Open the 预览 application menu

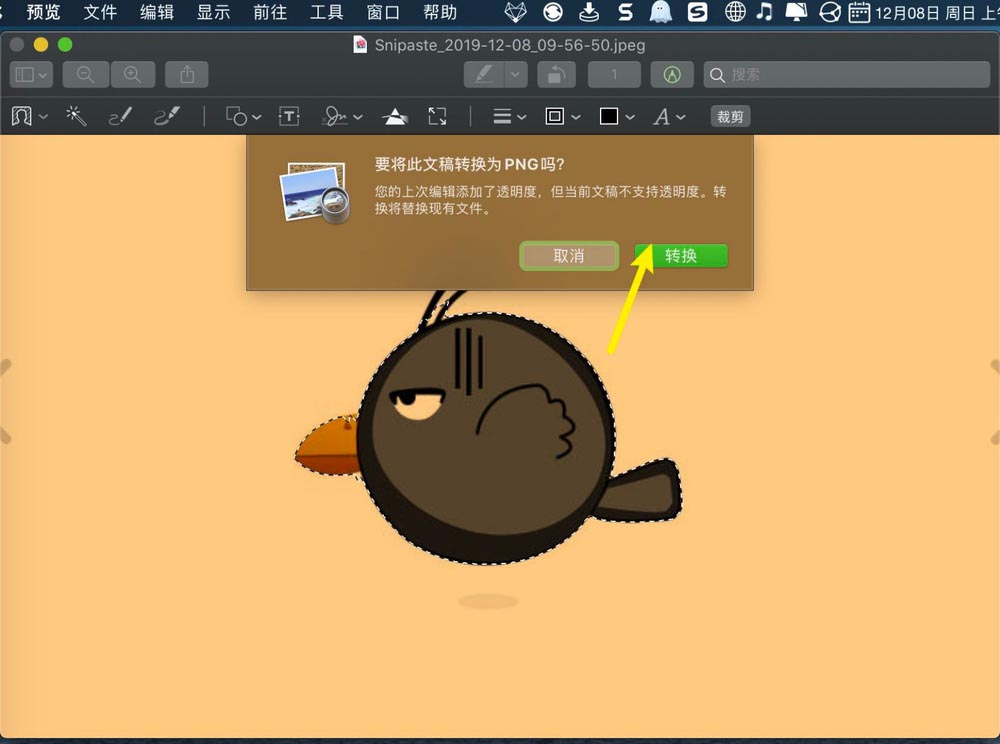coord(43,12)
